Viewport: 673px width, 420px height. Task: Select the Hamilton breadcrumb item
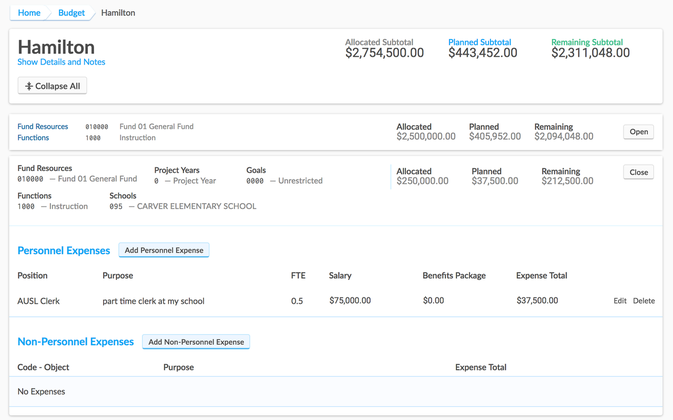pos(118,13)
